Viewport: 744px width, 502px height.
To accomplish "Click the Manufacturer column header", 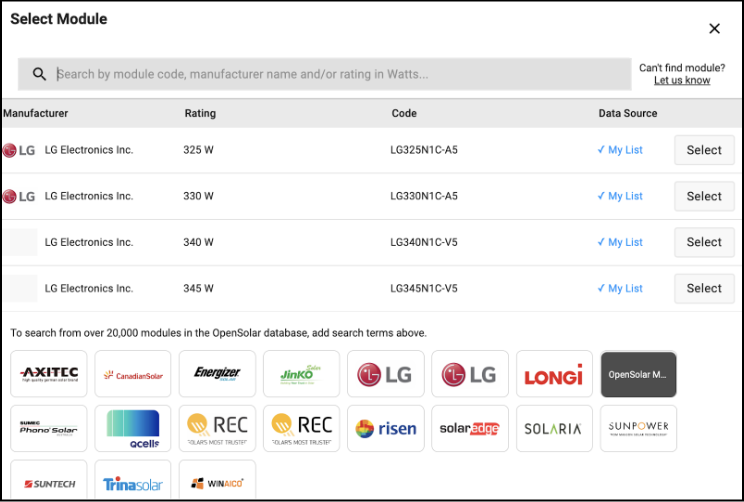I will click(x=36, y=113).
